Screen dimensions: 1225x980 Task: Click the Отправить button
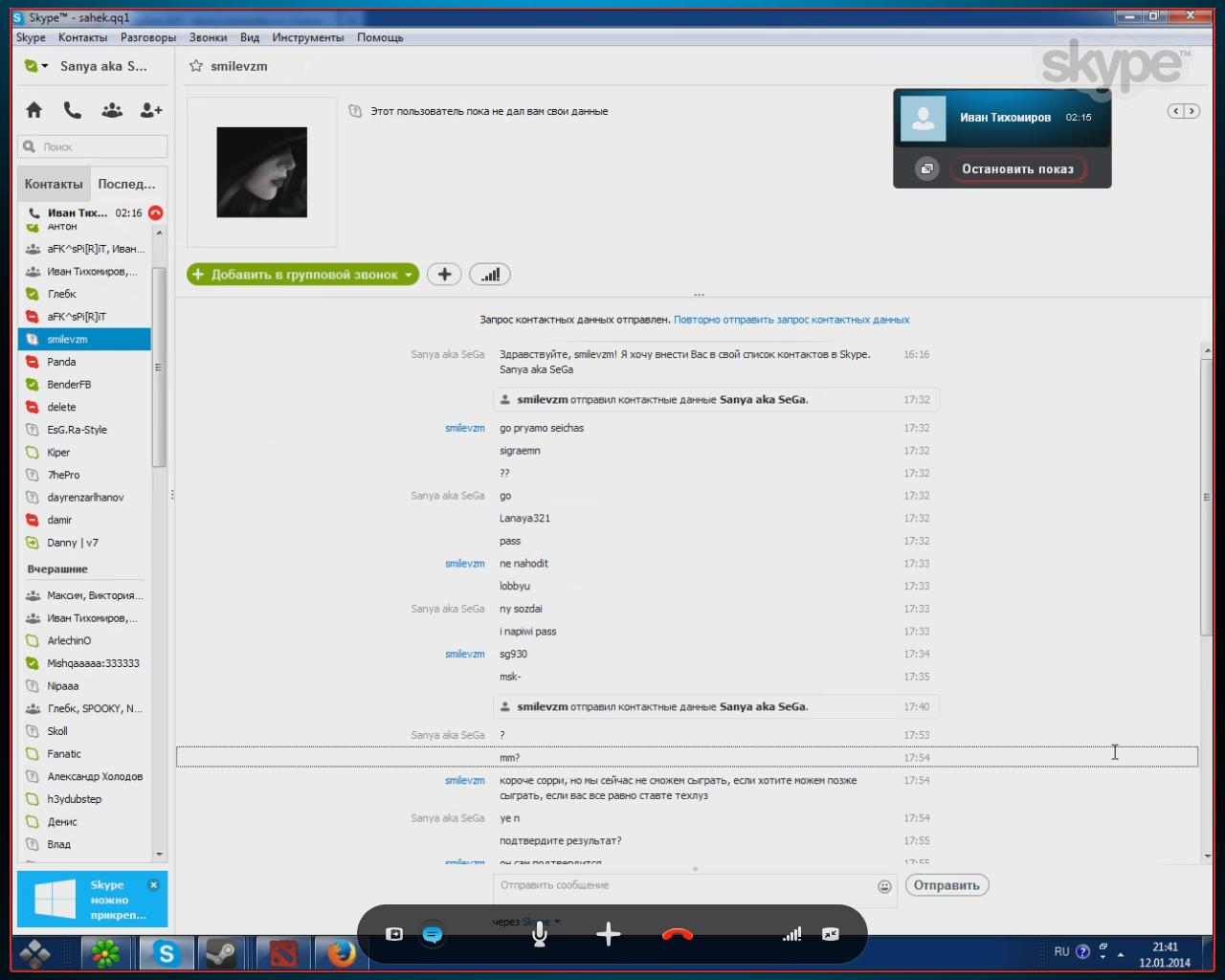(947, 885)
